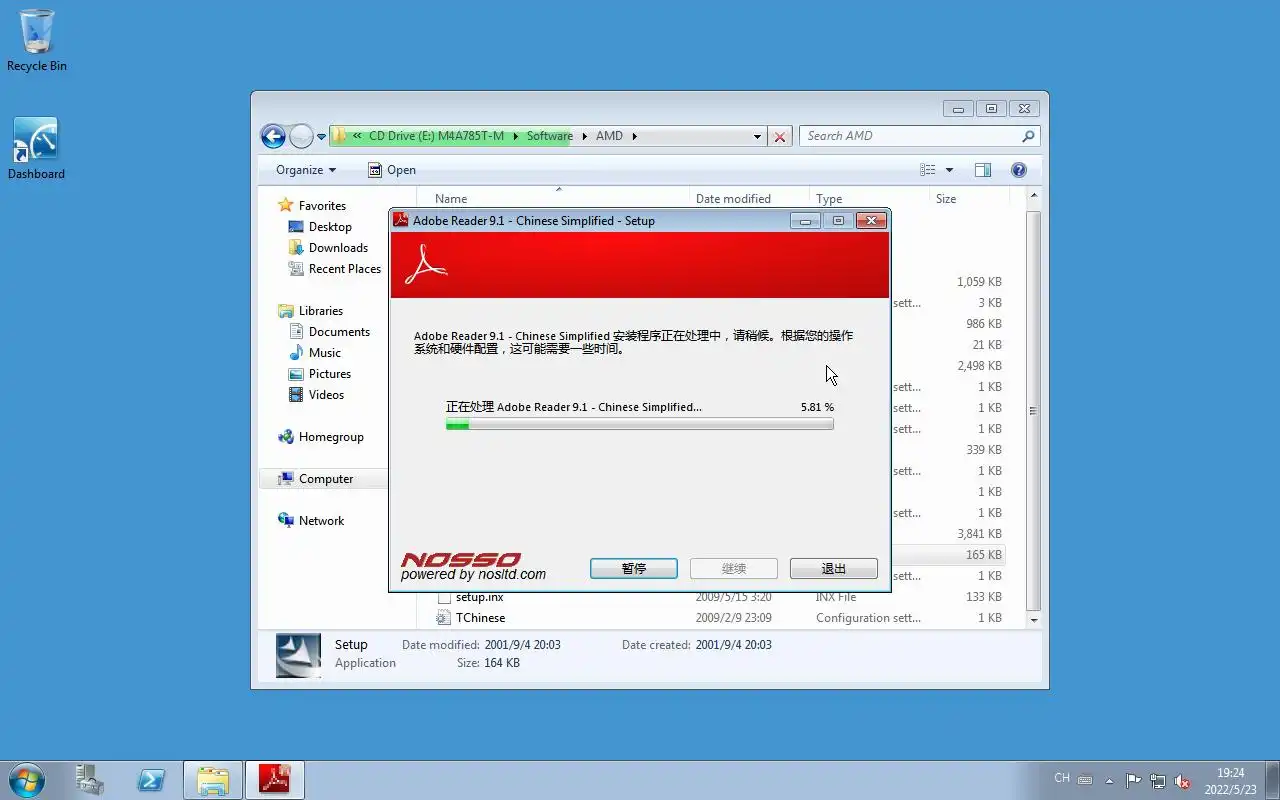Click the Explorer vertical scrollbar
Image resolution: width=1280 pixels, height=800 pixels.
click(1034, 410)
